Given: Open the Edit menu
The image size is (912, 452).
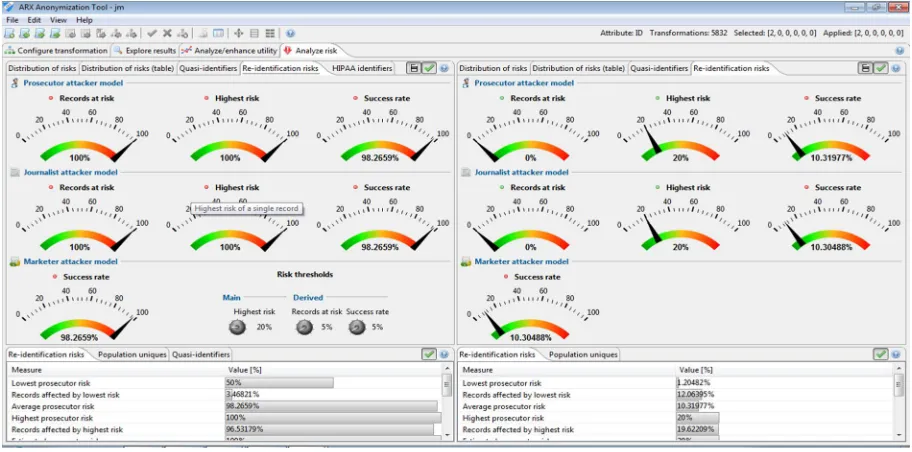Looking at the screenshot, I should 34,20.
